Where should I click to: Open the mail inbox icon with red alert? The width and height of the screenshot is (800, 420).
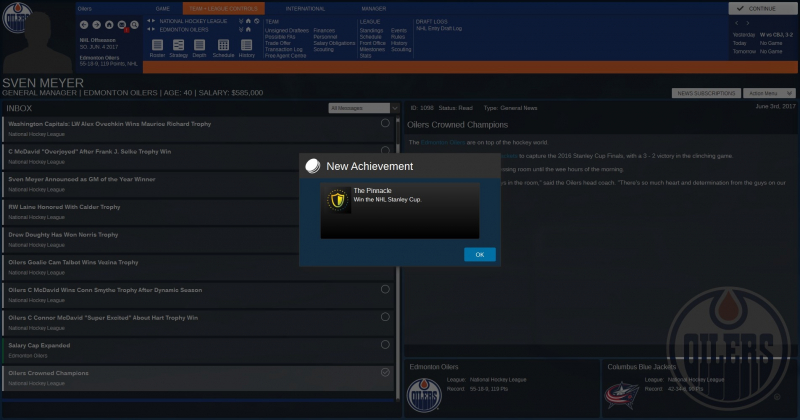[x=122, y=25]
